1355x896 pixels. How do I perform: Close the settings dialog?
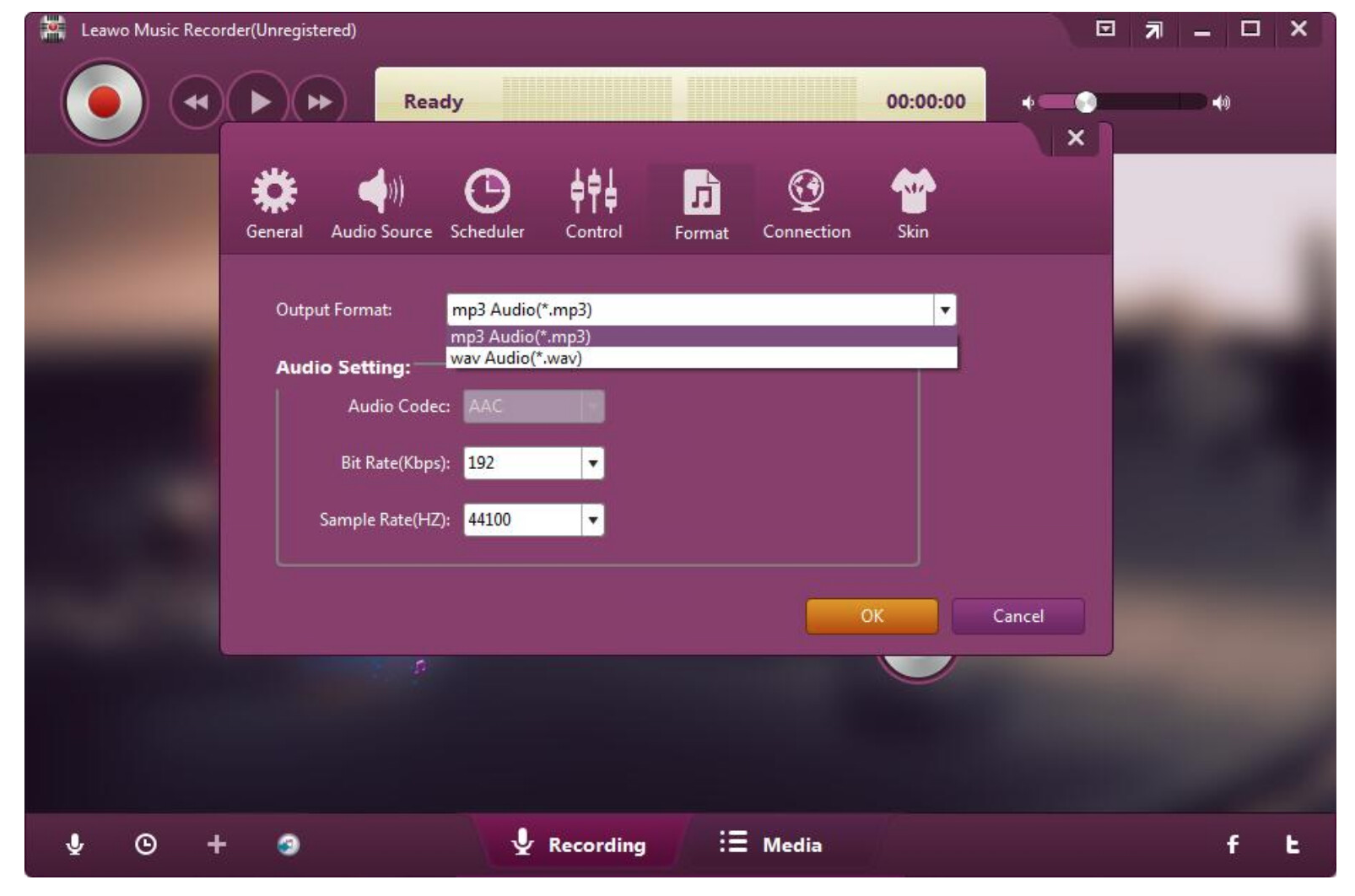(x=1076, y=138)
